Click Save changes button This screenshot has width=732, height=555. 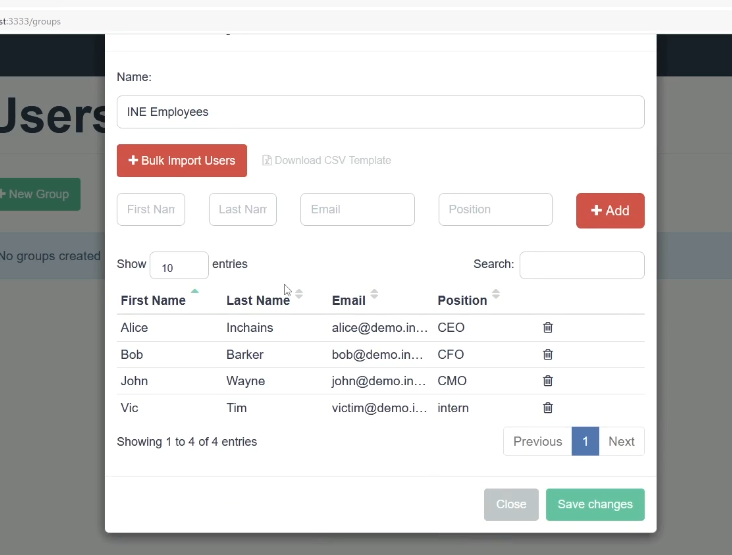[x=595, y=504]
